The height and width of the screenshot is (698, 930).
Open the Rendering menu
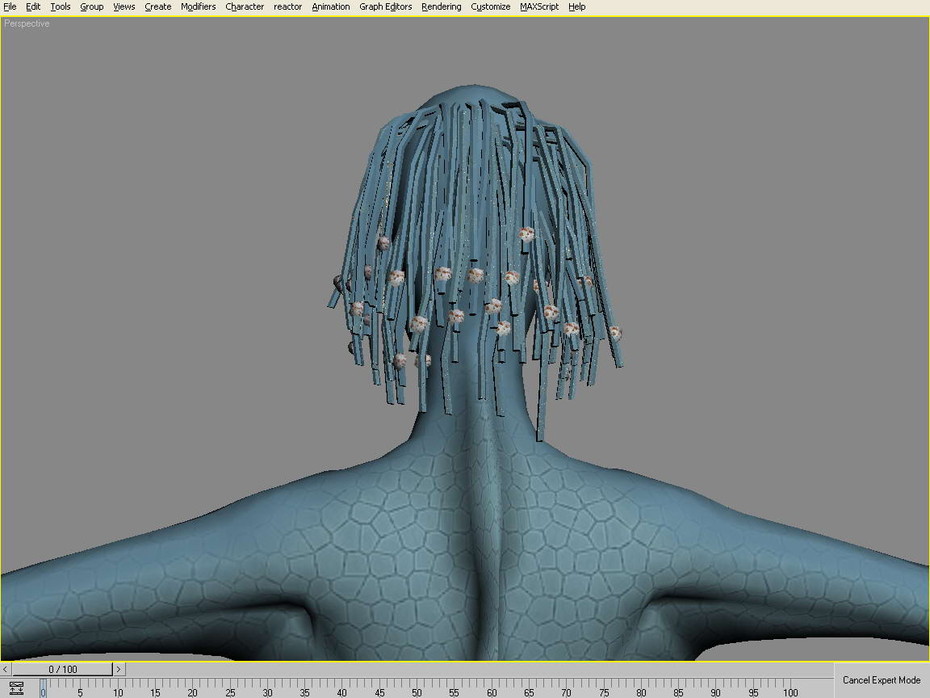[x=441, y=7]
